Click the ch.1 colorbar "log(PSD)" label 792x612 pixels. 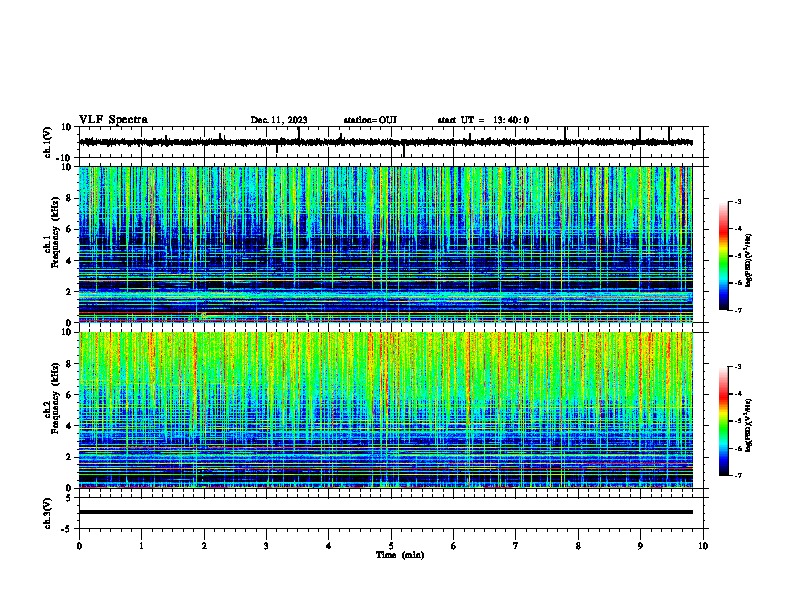(749, 261)
